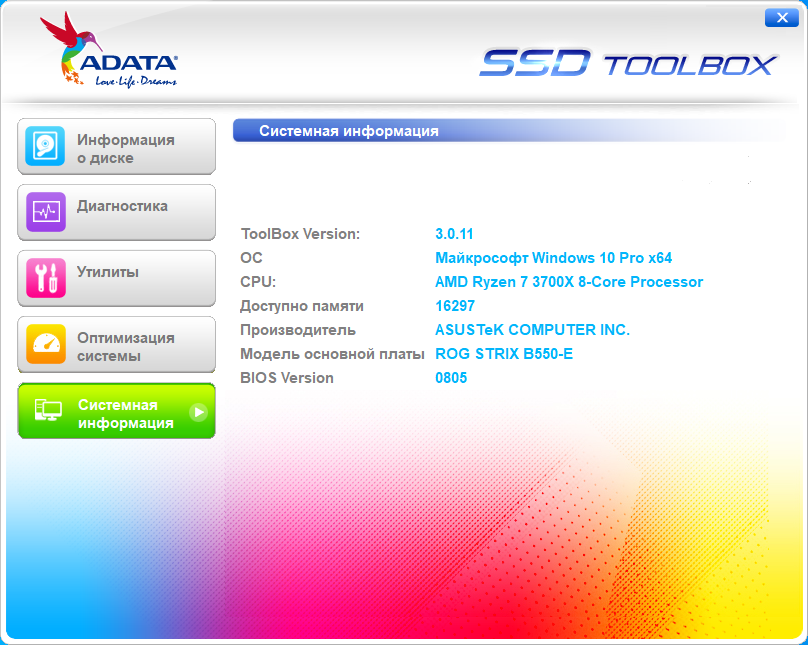Click the green computer System Information icon
Viewport: 808px width, 645px height.
tap(45, 411)
